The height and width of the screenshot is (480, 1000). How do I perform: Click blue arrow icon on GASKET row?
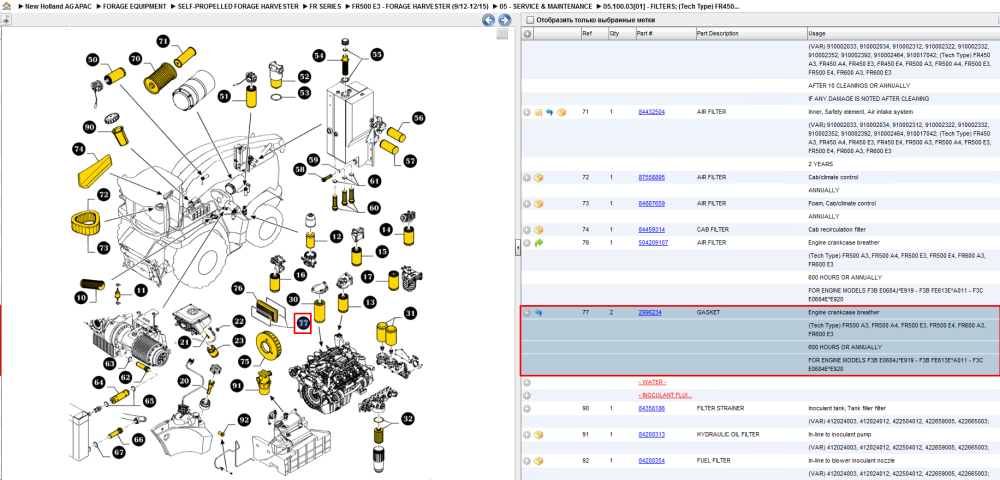[538, 313]
